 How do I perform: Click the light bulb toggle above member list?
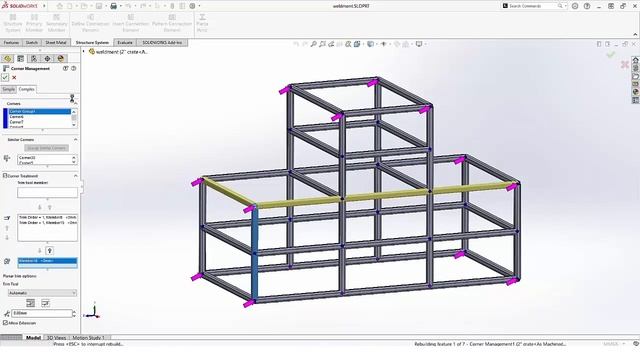pos(49,251)
